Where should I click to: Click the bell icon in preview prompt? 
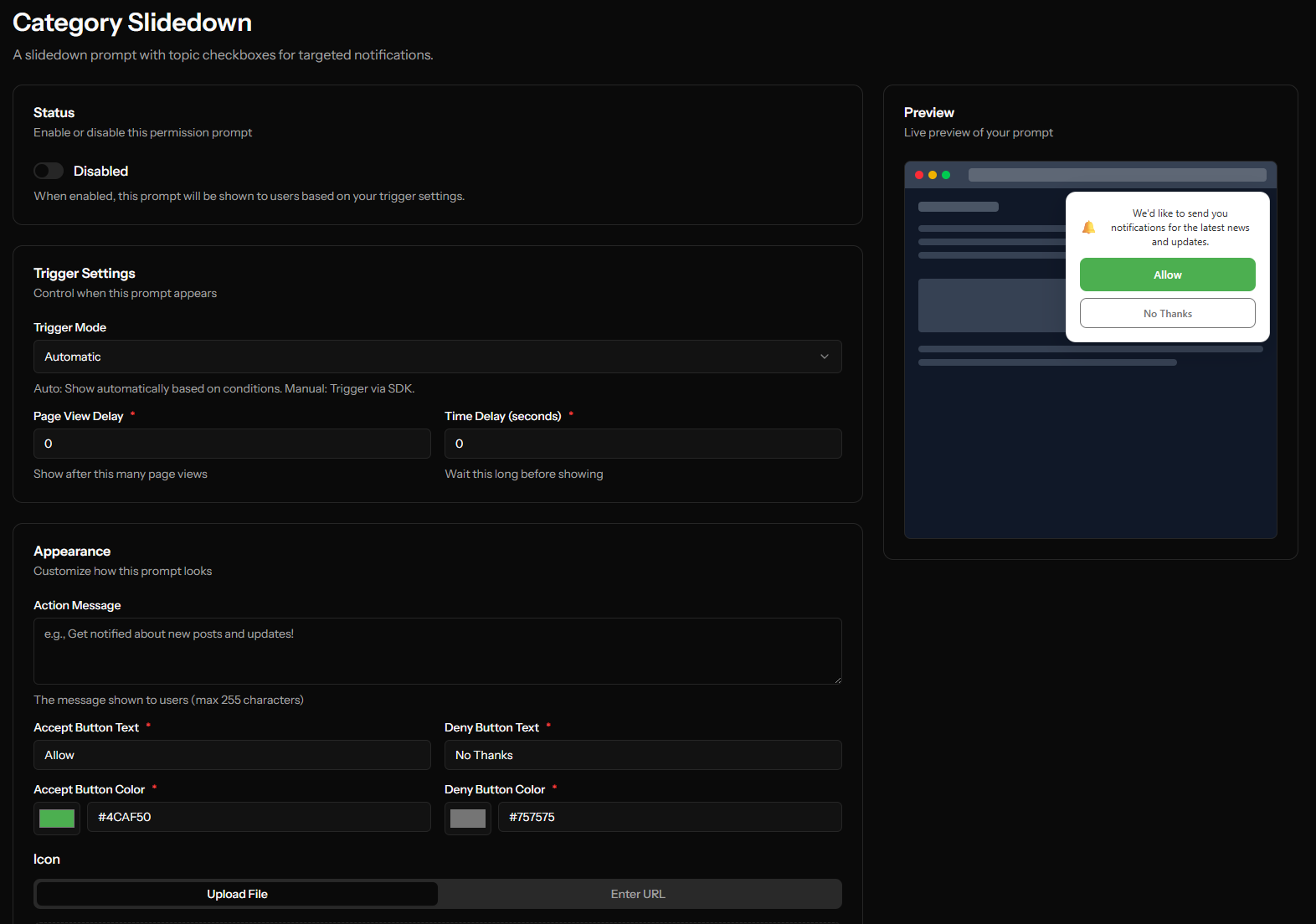point(1088,228)
